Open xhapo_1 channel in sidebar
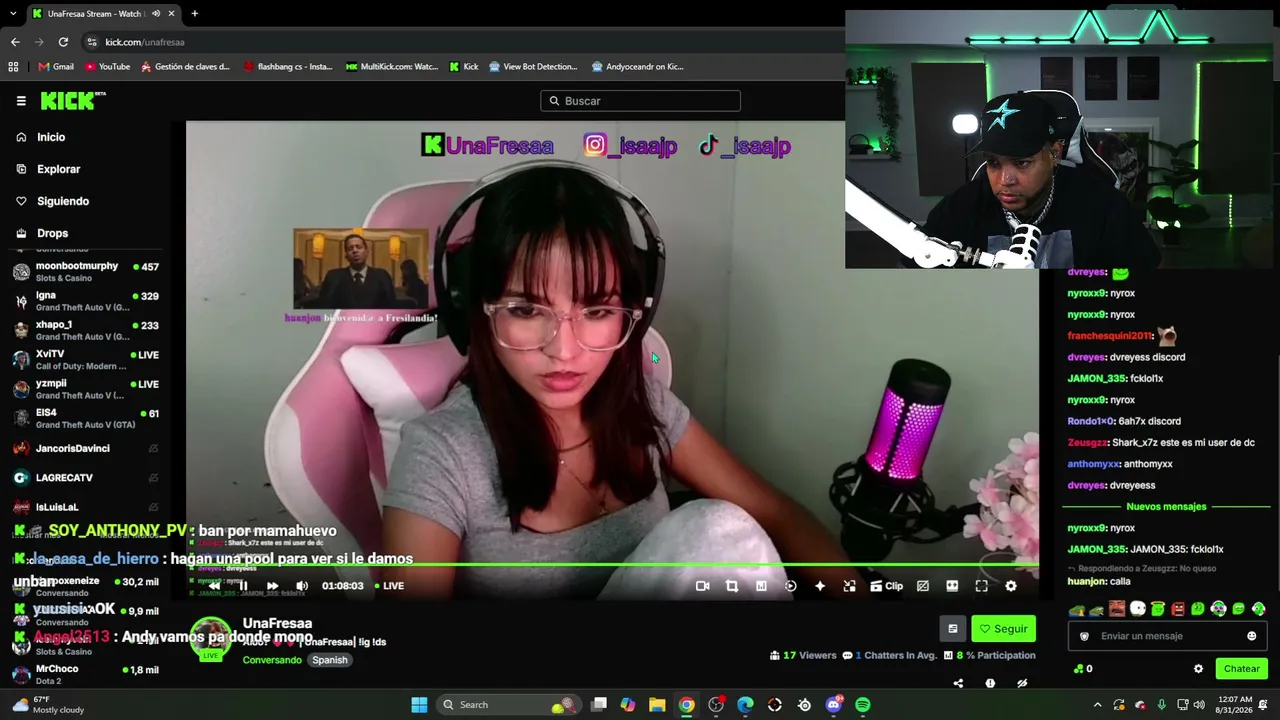 pyautogui.click(x=85, y=331)
